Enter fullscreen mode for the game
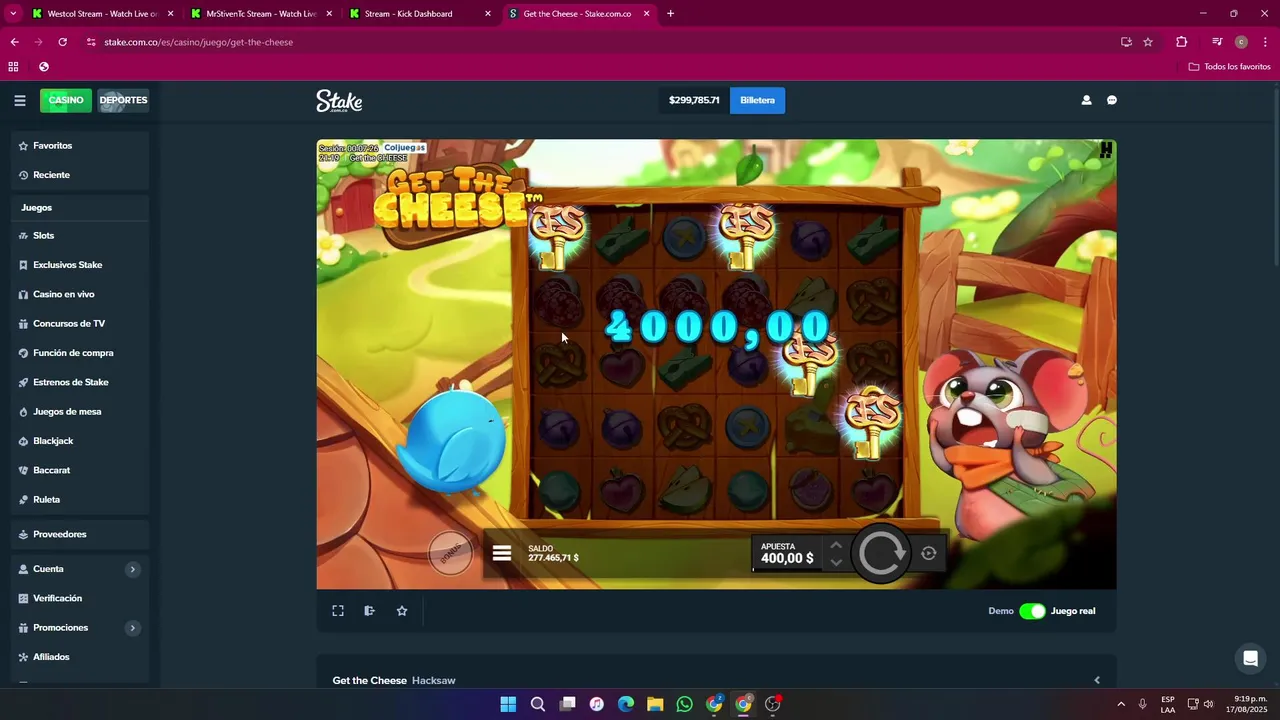Viewport: 1280px width, 720px height. coord(338,611)
